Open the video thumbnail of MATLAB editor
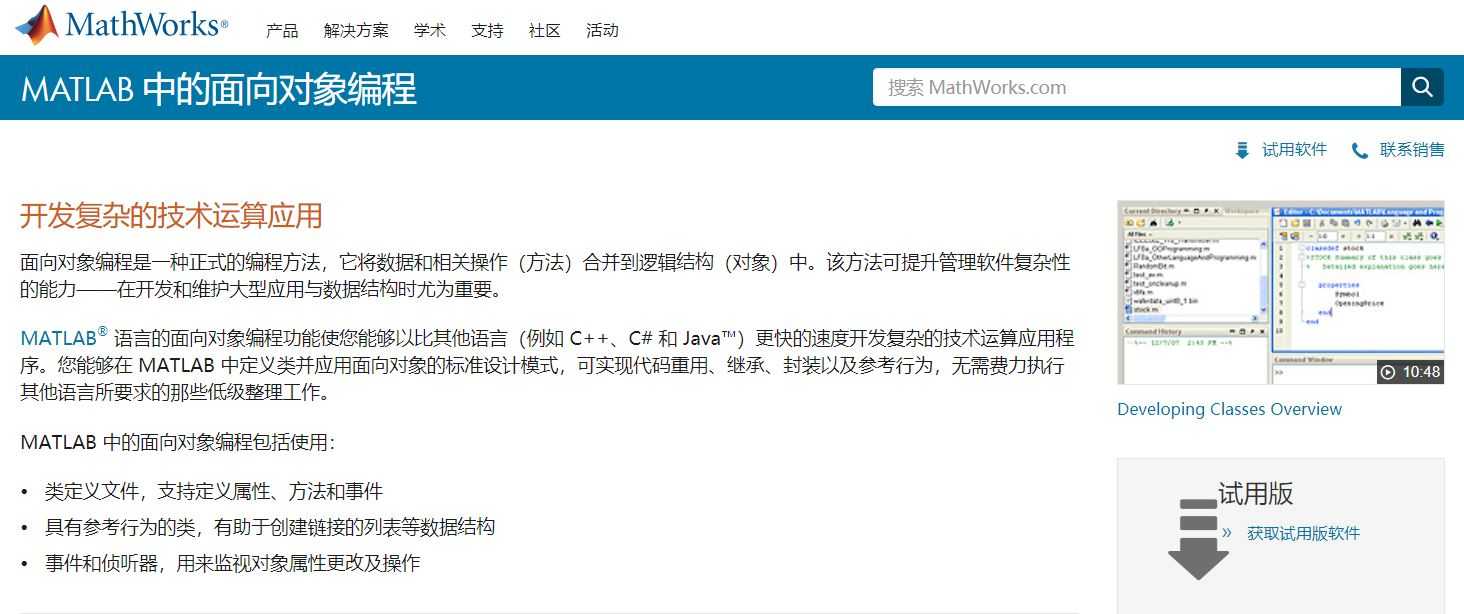Viewport: 1464px width, 614px height. click(x=1280, y=292)
